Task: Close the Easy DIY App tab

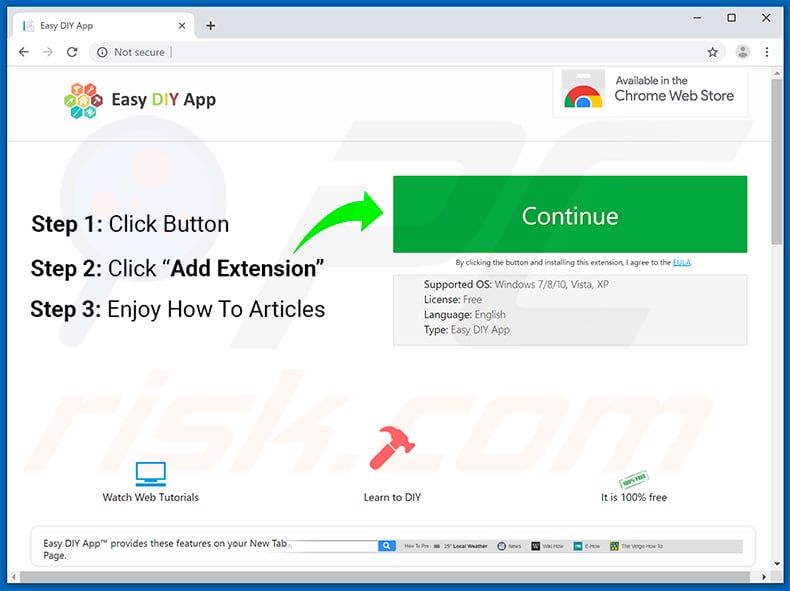Action: [182, 25]
